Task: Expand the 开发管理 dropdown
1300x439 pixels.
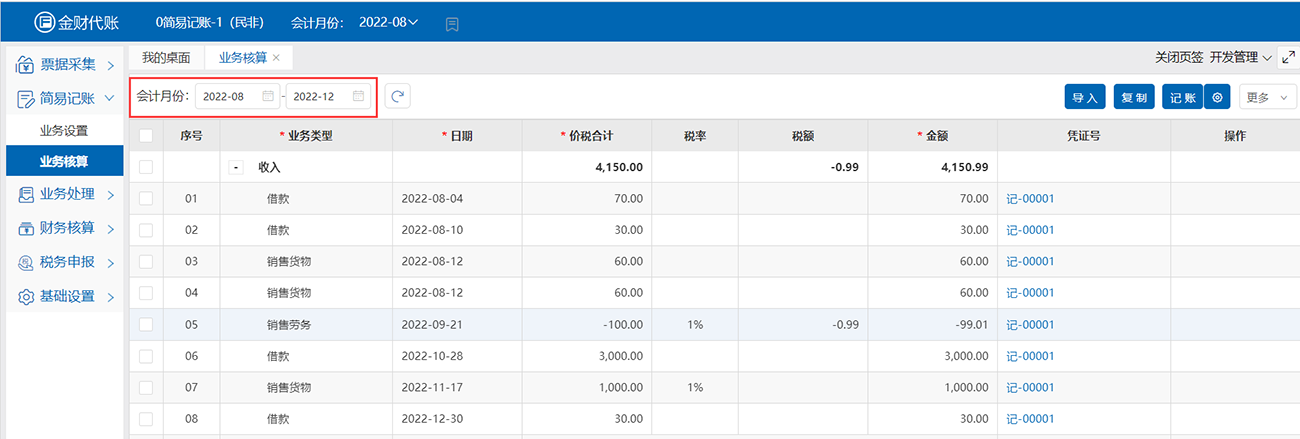Action: tap(1240, 57)
